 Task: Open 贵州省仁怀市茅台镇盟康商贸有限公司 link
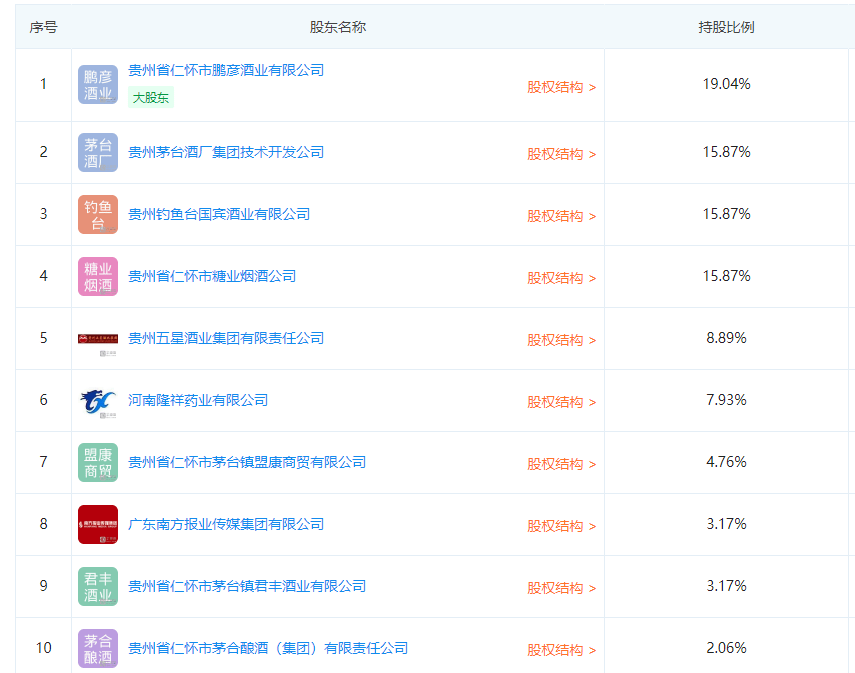(x=247, y=462)
